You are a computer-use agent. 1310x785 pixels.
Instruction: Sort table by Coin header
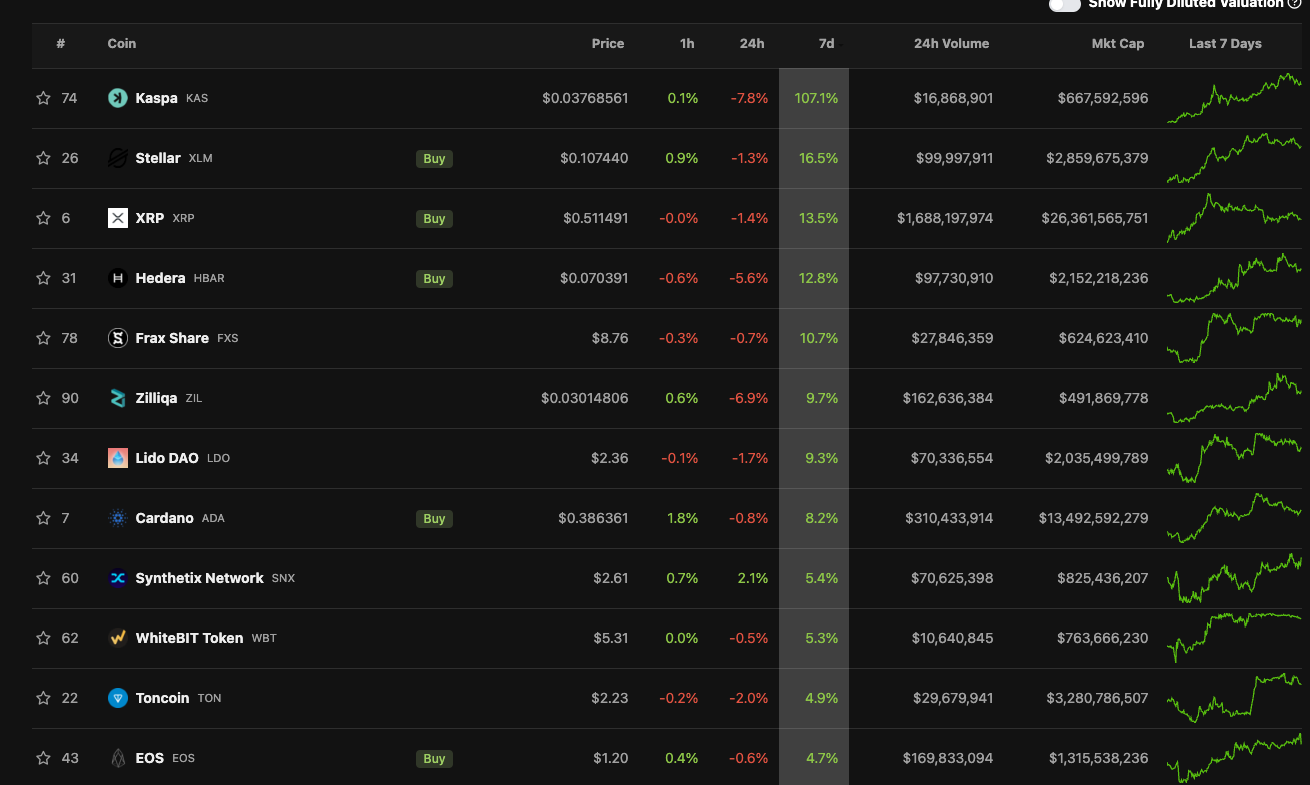tap(122, 44)
